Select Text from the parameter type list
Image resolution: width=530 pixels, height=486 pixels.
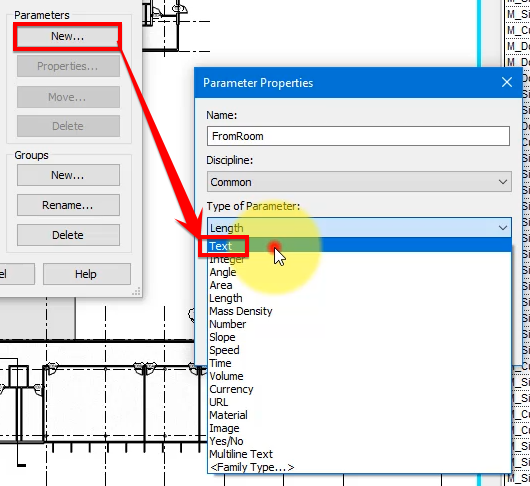point(359,246)
